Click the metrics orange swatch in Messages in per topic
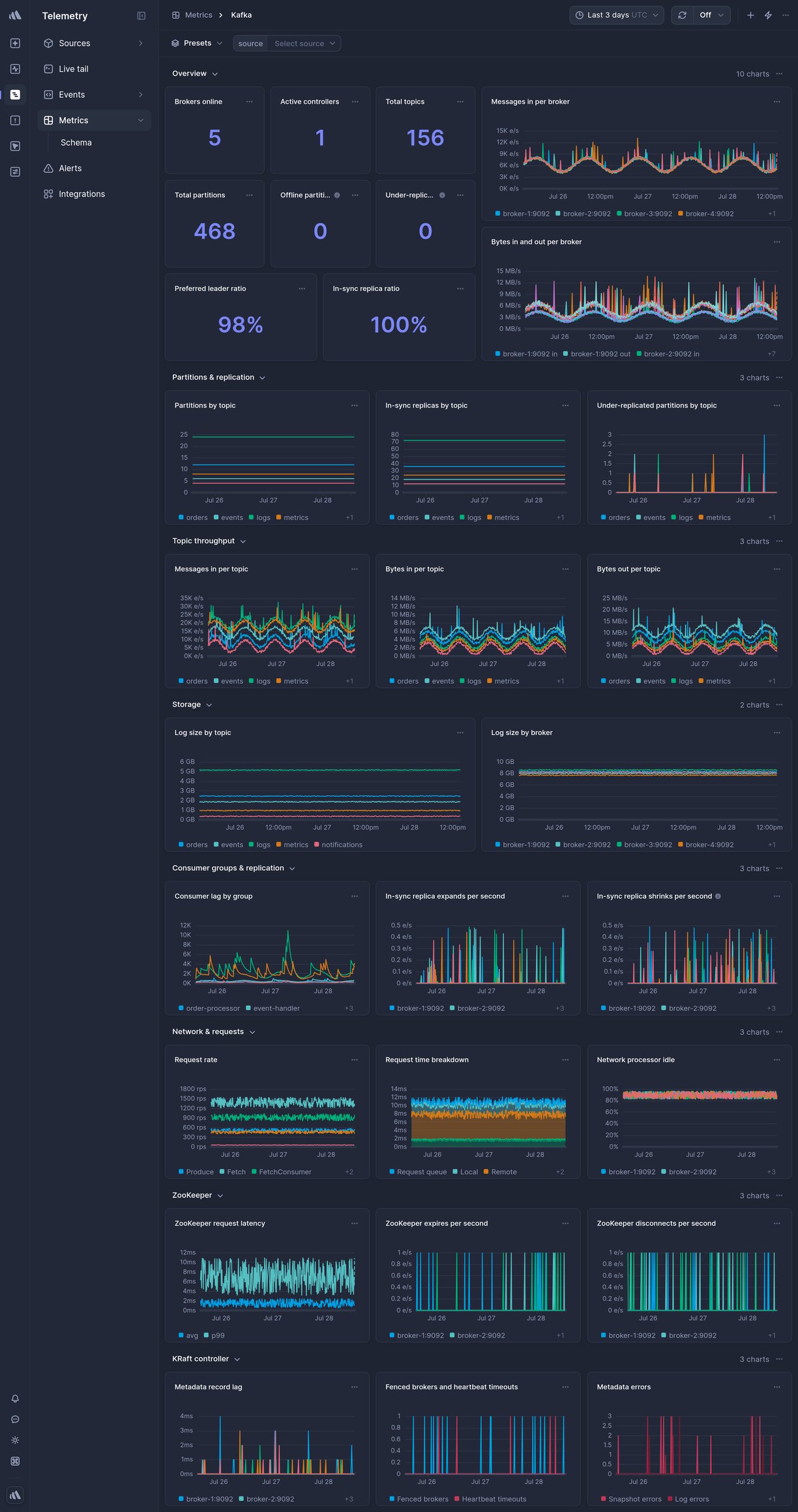Screen dimensions: 798x1512 point(278,681)
